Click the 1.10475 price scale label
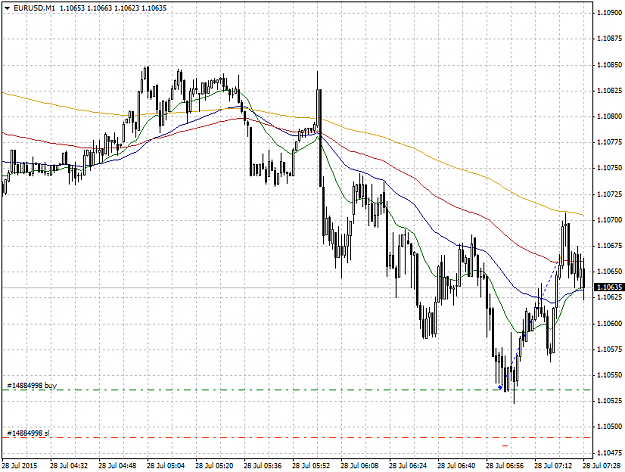The height and width of the screenshot is (472, 625). (610, 452)
